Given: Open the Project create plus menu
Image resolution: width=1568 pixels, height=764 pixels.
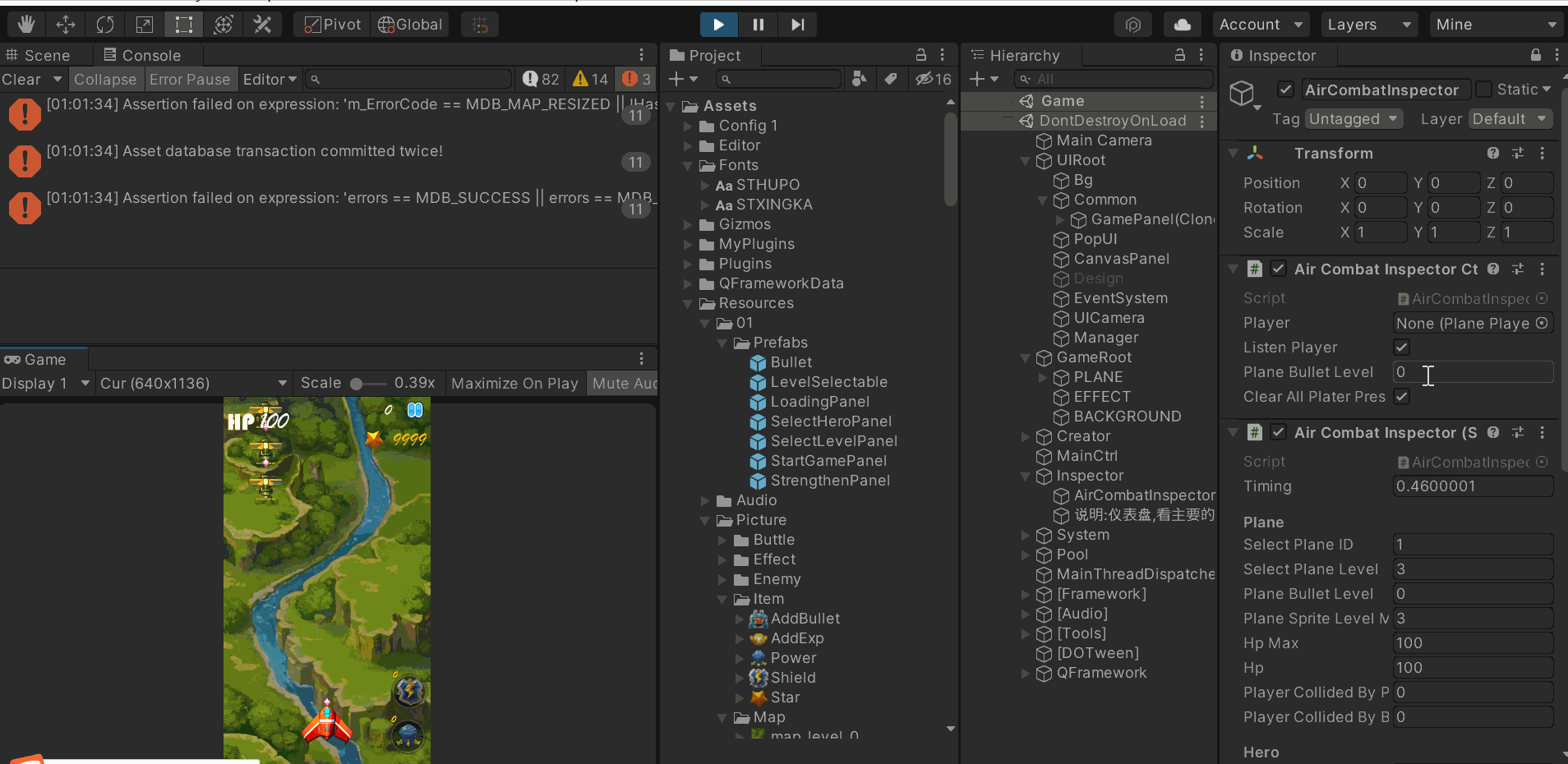Looking at the screenshot, I should tap(683, 79).
